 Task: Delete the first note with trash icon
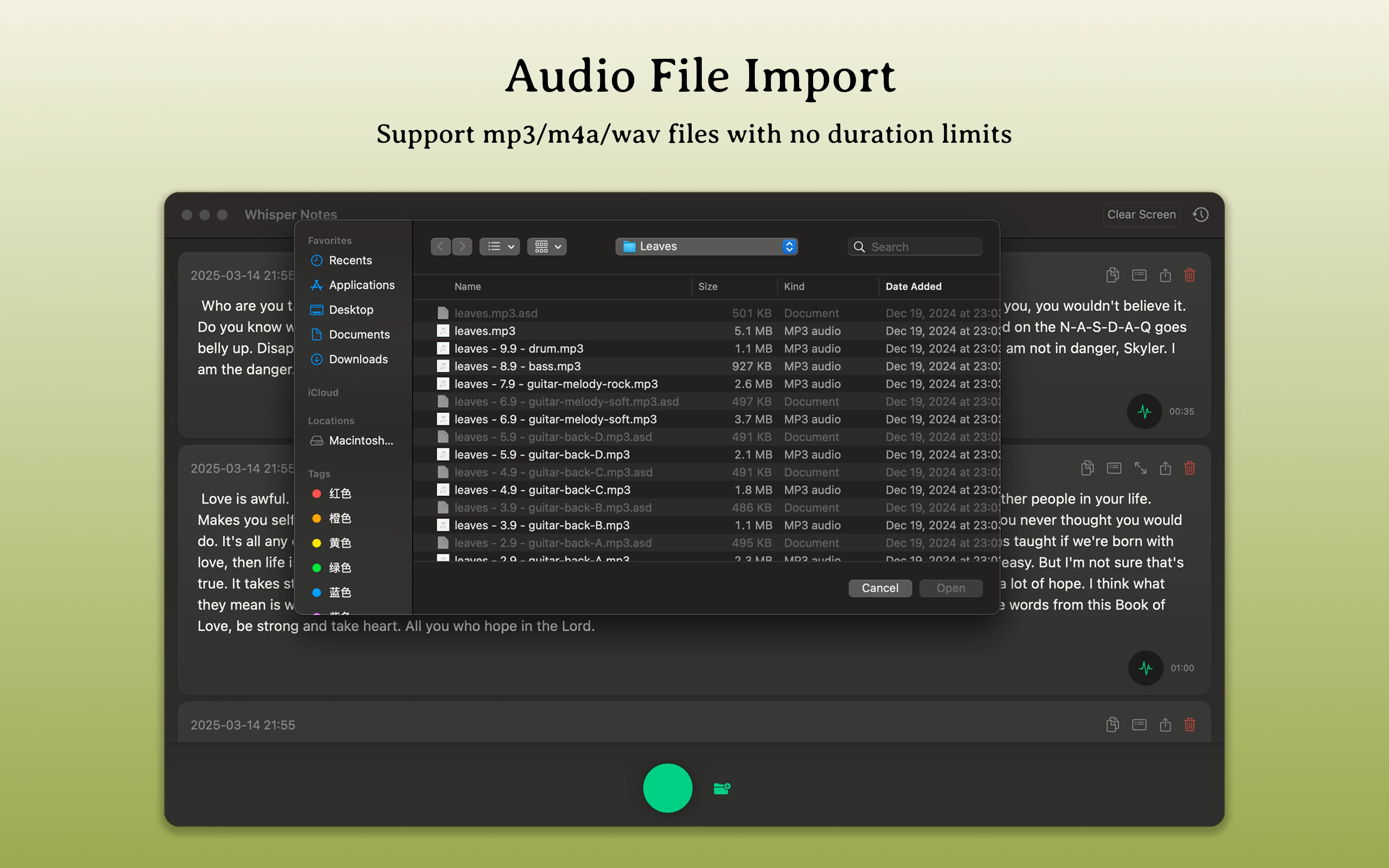pyautogui.click(x=1190, y=275)
